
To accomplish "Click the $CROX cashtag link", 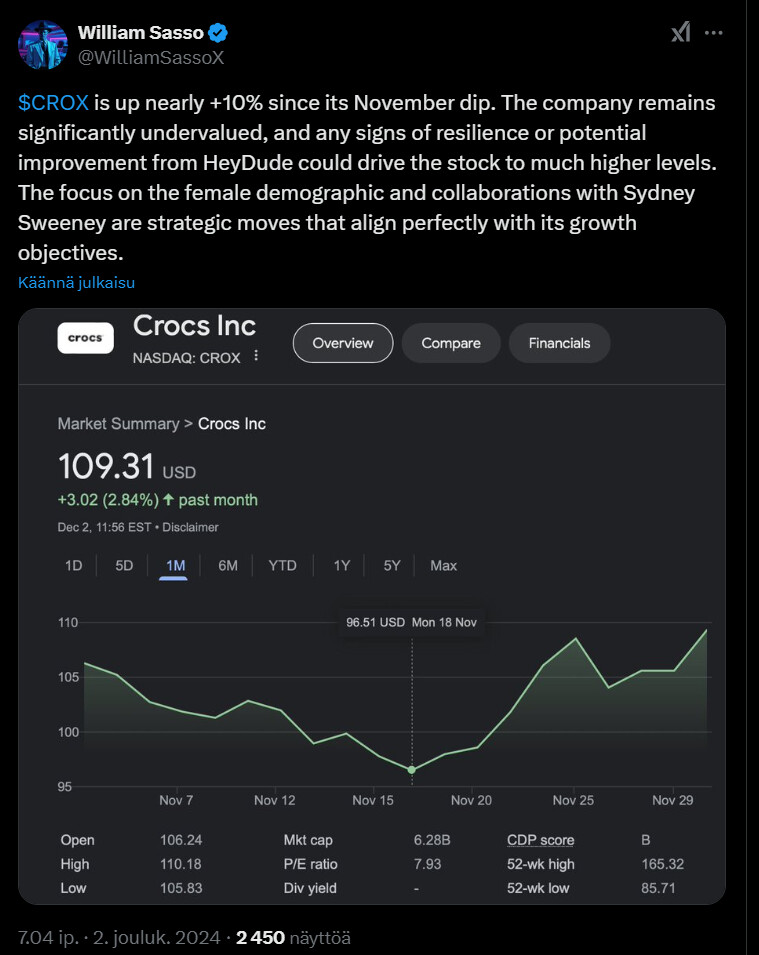I will pyautogui.click(x=54, y=103).
